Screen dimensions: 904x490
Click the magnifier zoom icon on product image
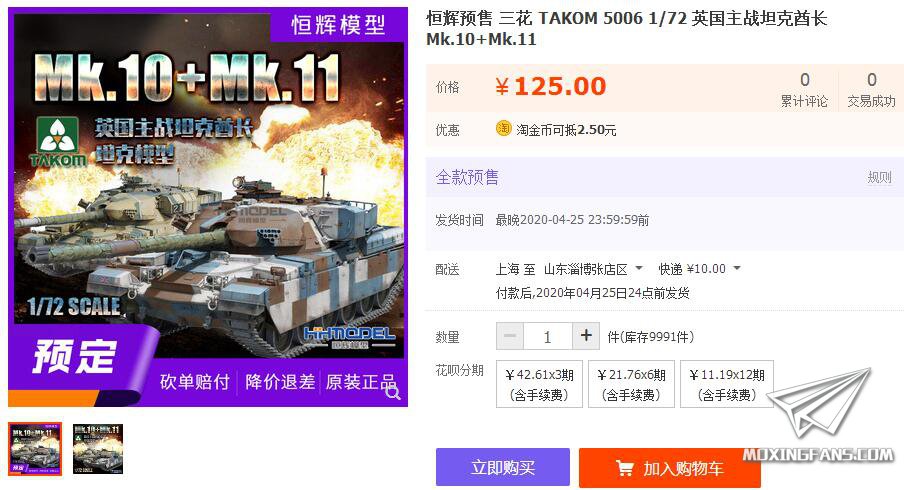coord(393,393)
